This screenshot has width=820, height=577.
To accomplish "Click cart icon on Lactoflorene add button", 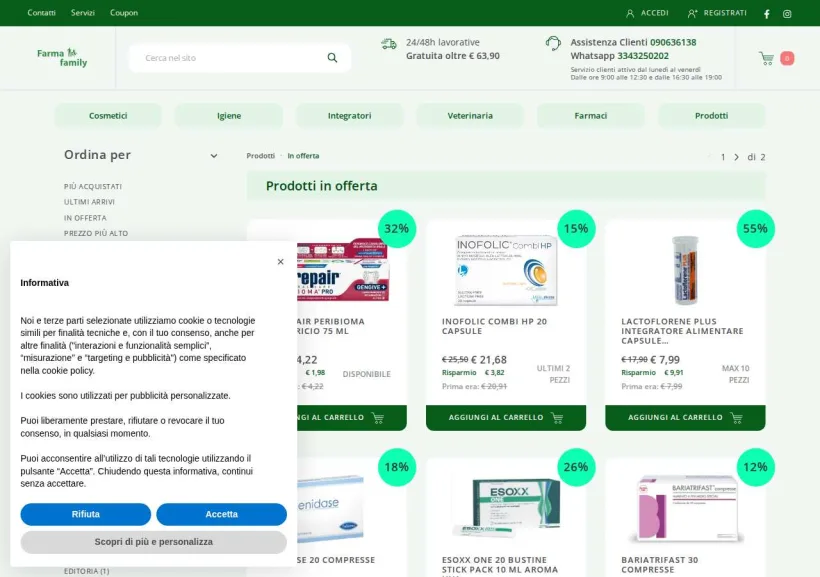I will 736,417.
